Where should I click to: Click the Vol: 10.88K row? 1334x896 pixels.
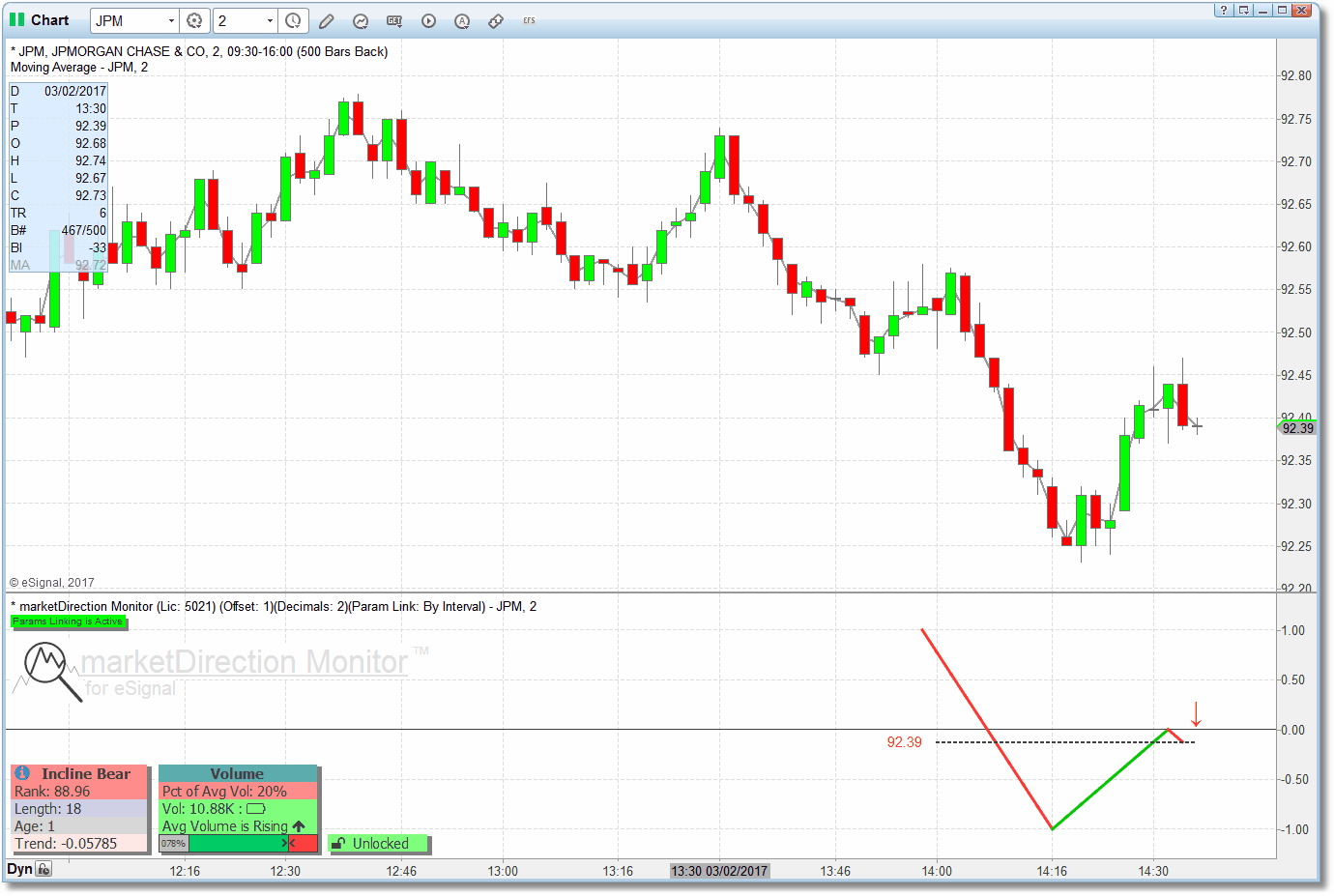[x=238, y=809]
